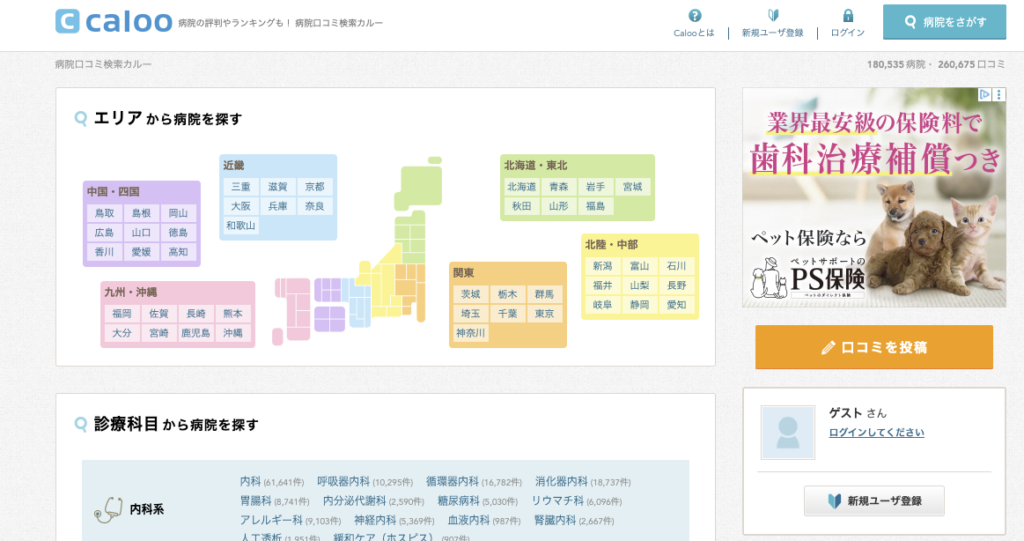
Task: Select 大阪 in the 近畿 region
Action: [x=241, y=206]
